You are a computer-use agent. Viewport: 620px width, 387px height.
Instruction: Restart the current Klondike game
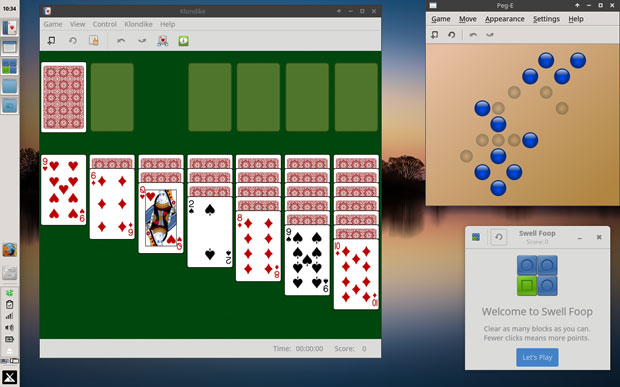click(73, 41)
